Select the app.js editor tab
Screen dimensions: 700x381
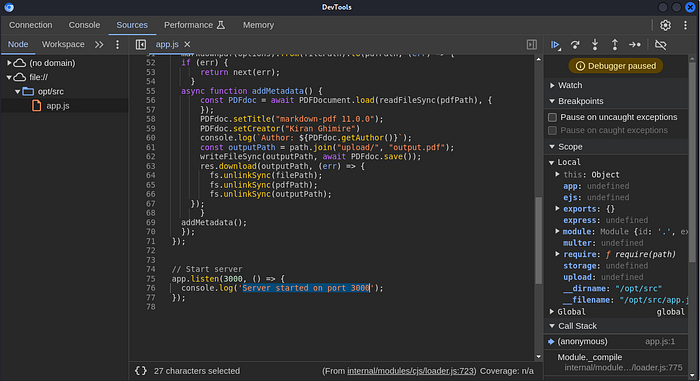(x=167, y=44)
